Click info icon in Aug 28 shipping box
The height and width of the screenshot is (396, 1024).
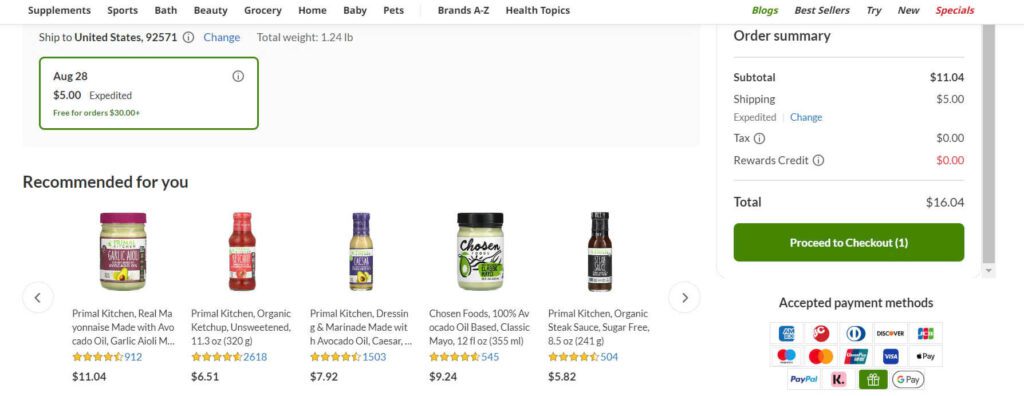(238, 76)
